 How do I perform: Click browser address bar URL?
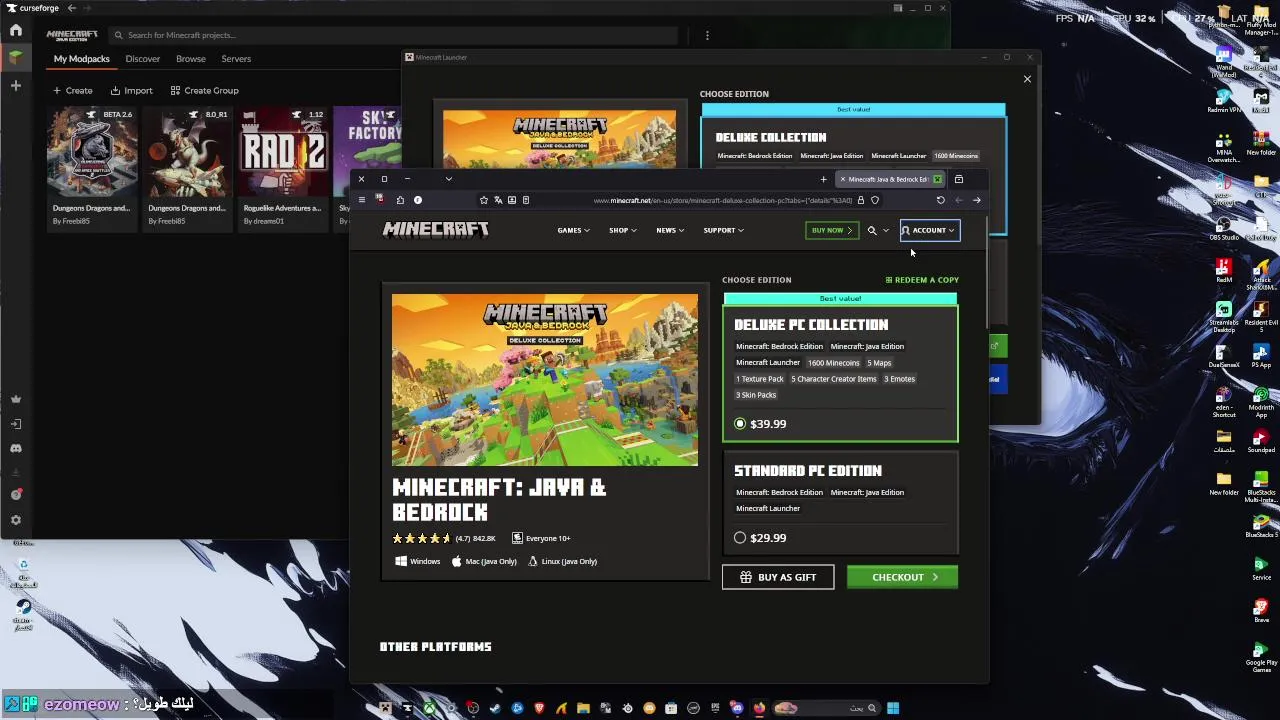click(723, 200)
